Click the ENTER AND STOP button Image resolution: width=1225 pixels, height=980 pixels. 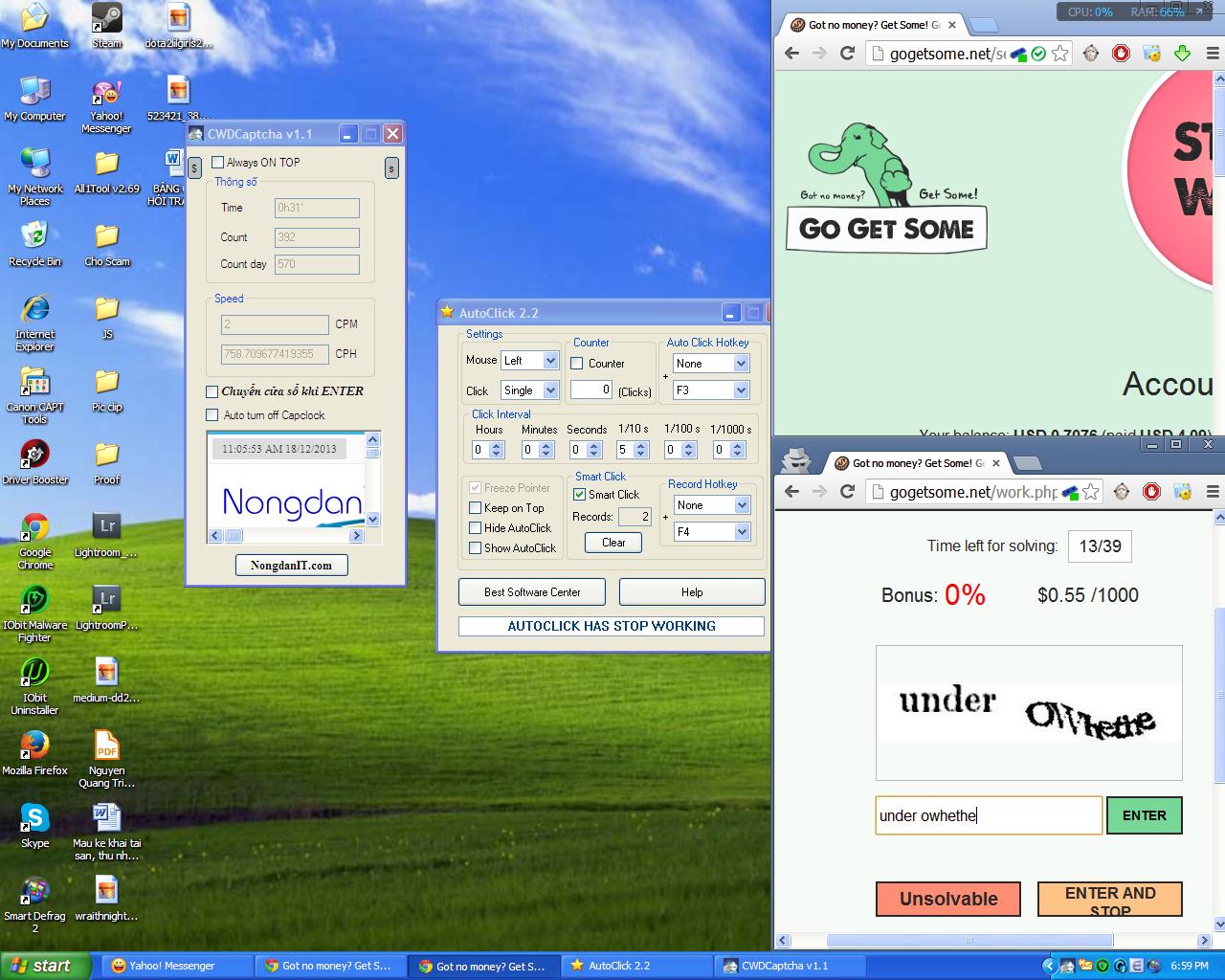pos(1110,900)
